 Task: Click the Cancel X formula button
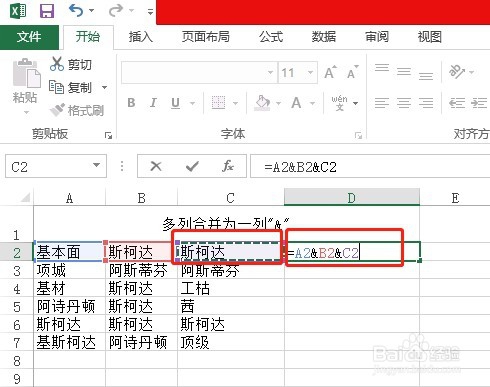(156, 166)
